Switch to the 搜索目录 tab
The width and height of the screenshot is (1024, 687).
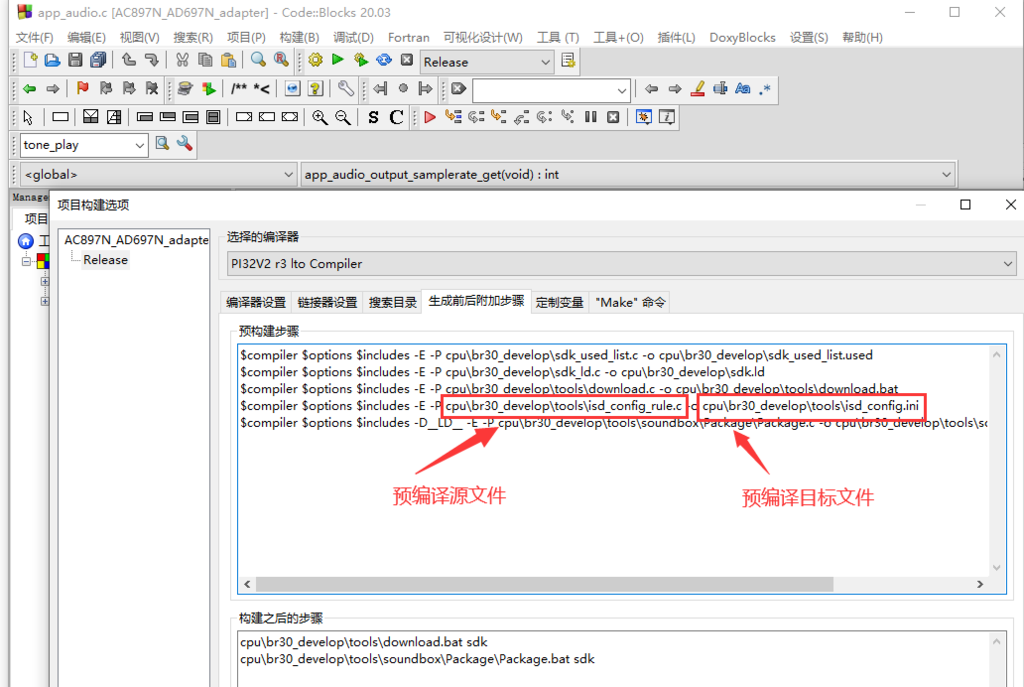coord(392,302)
